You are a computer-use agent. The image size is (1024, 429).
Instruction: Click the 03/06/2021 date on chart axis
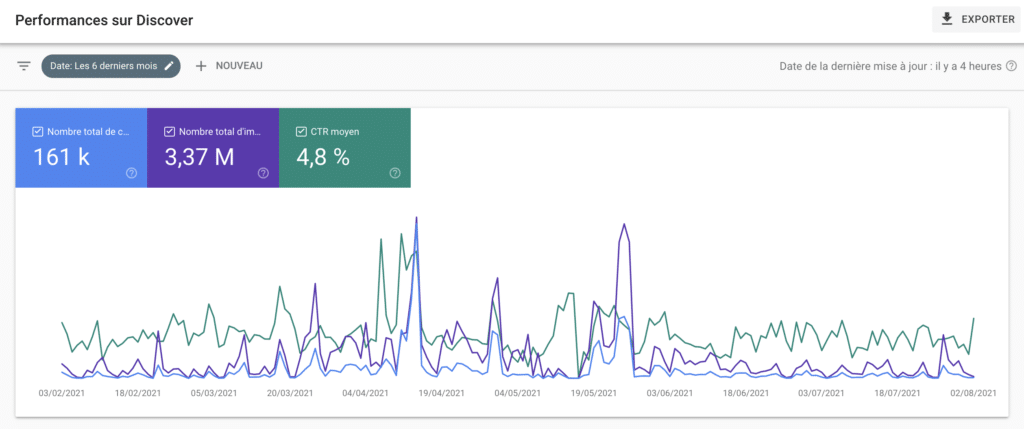[x=669, y=393]
